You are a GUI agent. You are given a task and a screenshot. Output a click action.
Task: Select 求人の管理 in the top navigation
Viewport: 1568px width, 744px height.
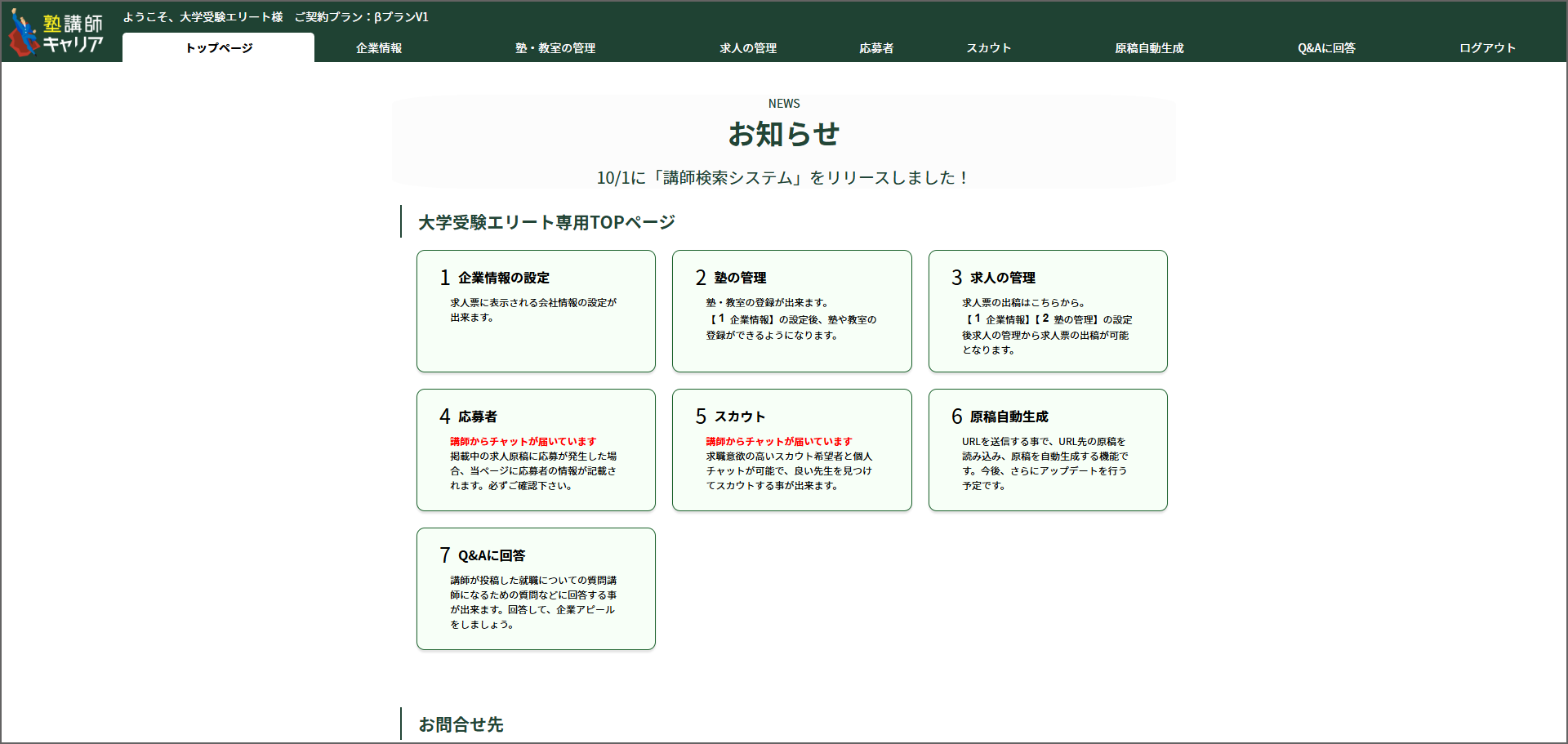(x=748, y=48)
